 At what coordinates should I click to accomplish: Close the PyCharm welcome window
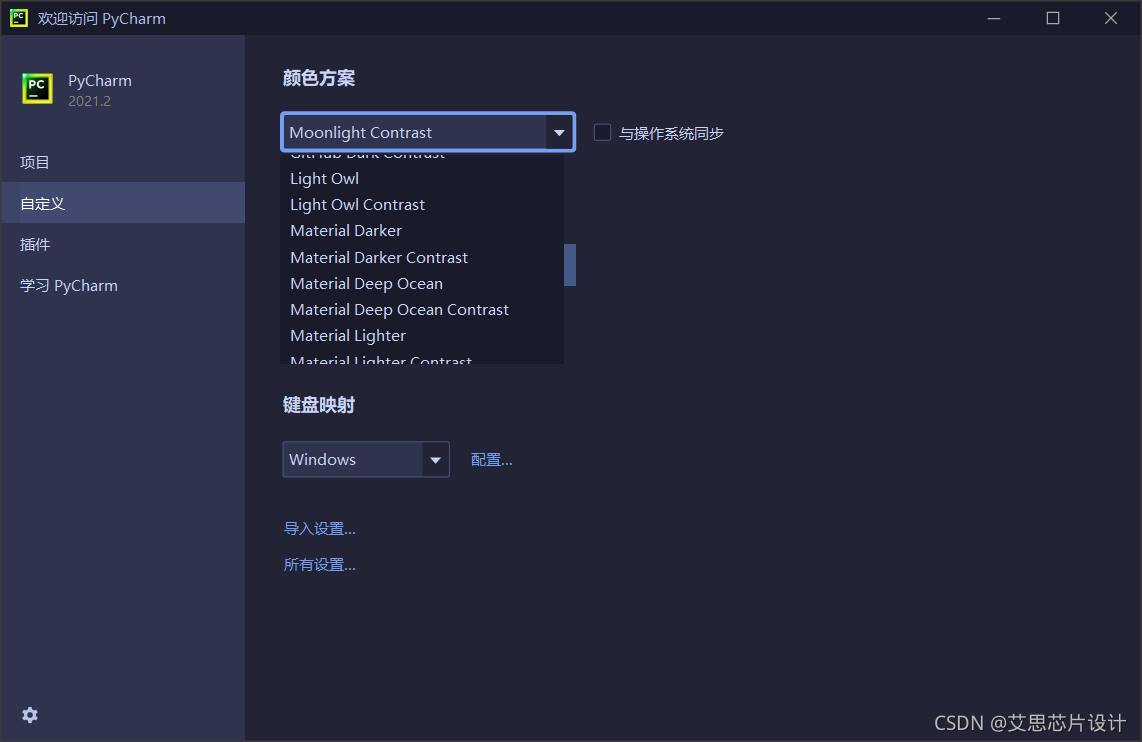tap(1111, 17)
